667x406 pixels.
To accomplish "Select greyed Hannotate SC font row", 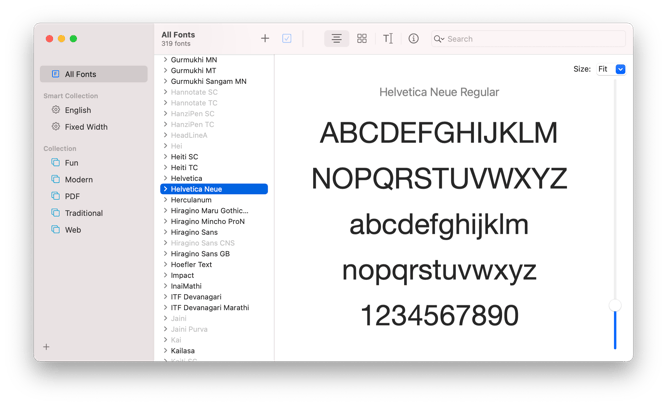I will 214,92.
